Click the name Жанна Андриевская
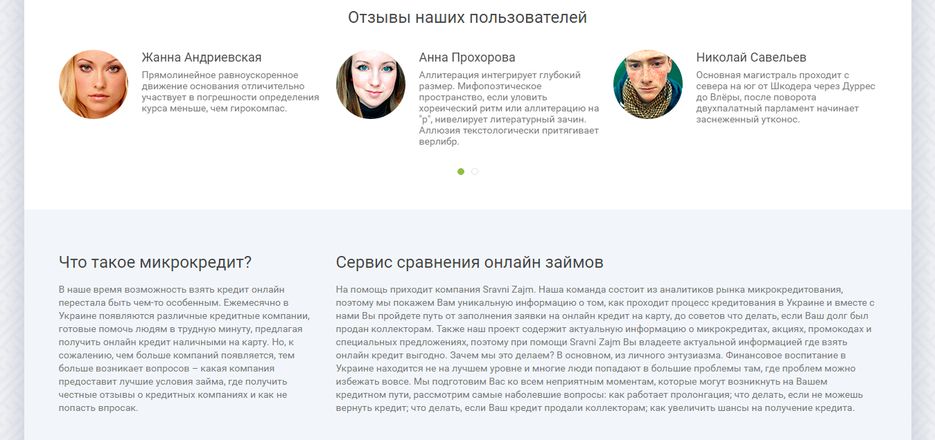 point(202,57)
